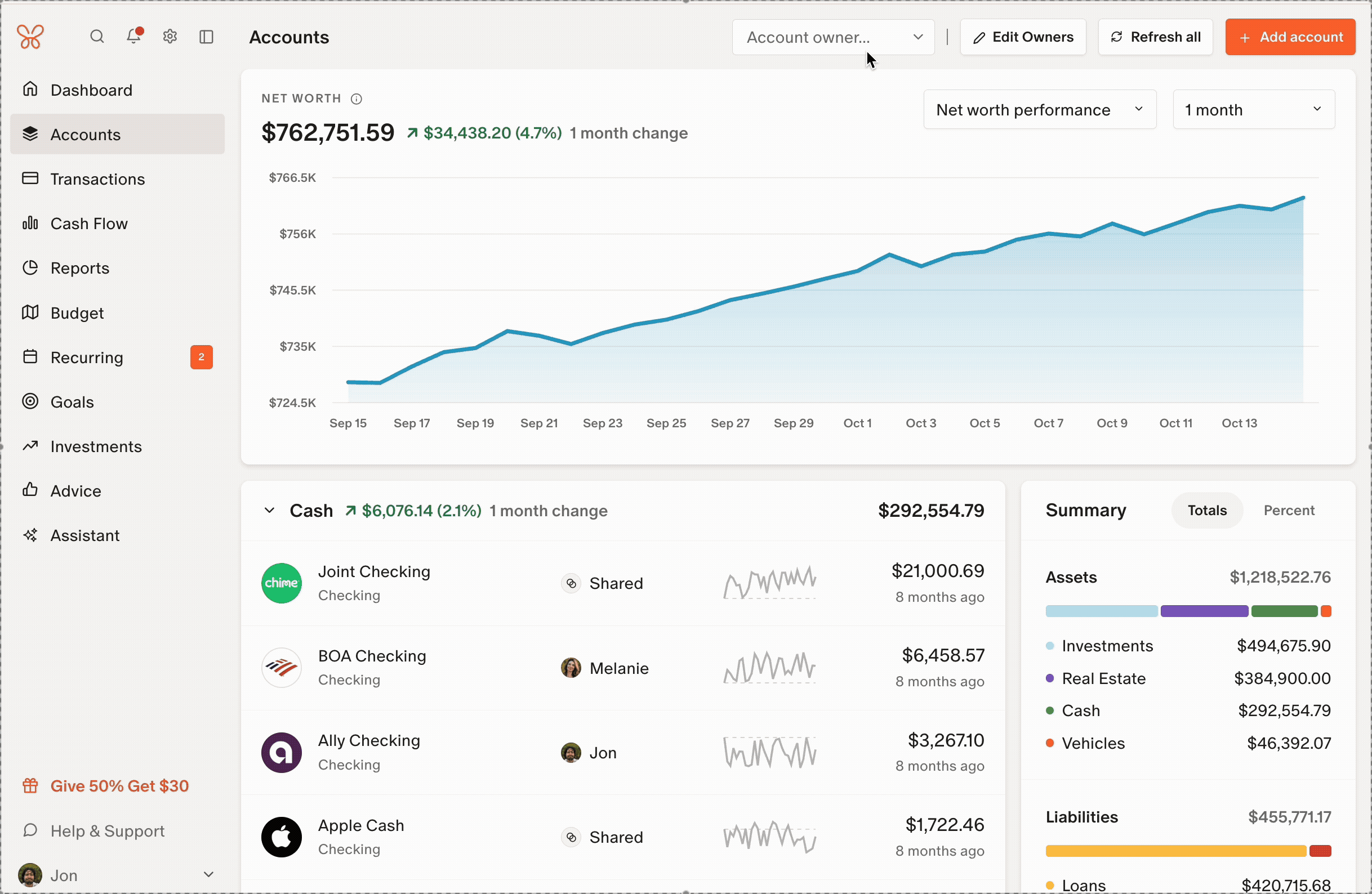Screen dimensions: 1372x894
Task: Open the settings gear icon
Action: 170,37
